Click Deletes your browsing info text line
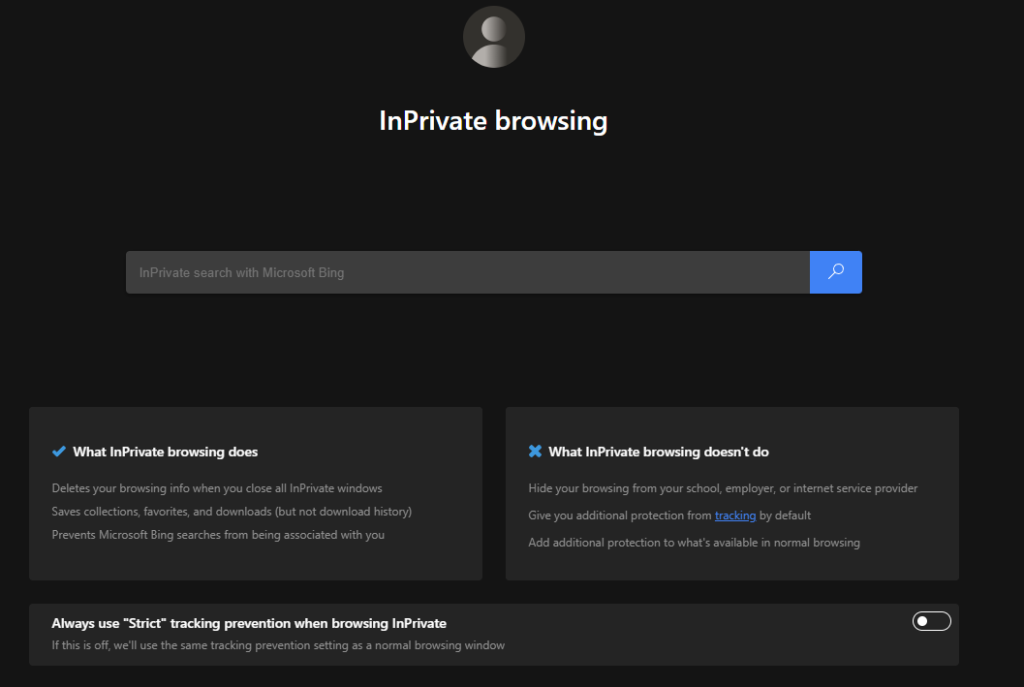The width and height of the screenshot is (1024, 687). (x=217, y=488)
